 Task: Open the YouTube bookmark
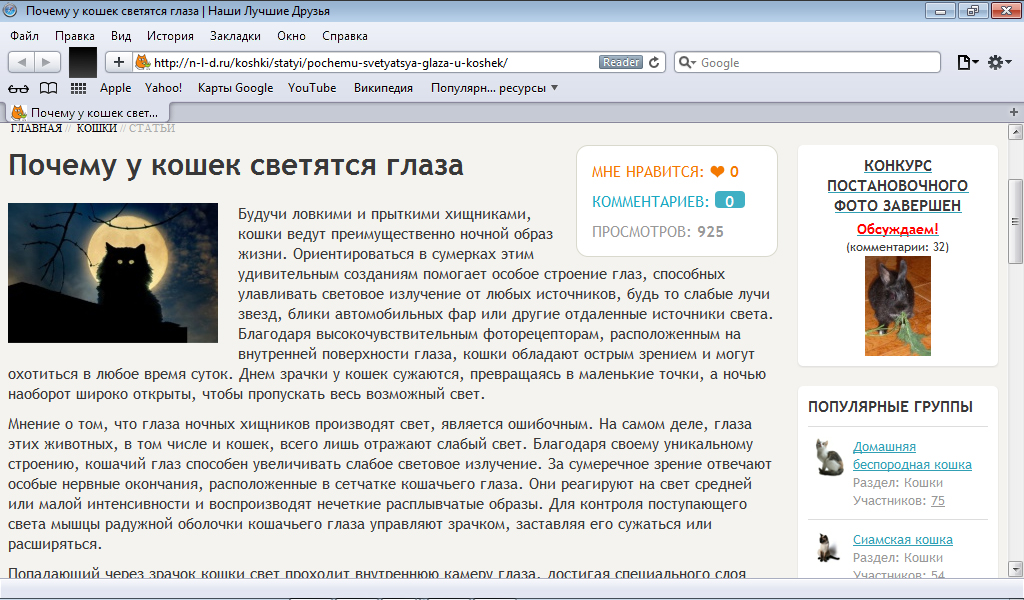tap(312, 88)
